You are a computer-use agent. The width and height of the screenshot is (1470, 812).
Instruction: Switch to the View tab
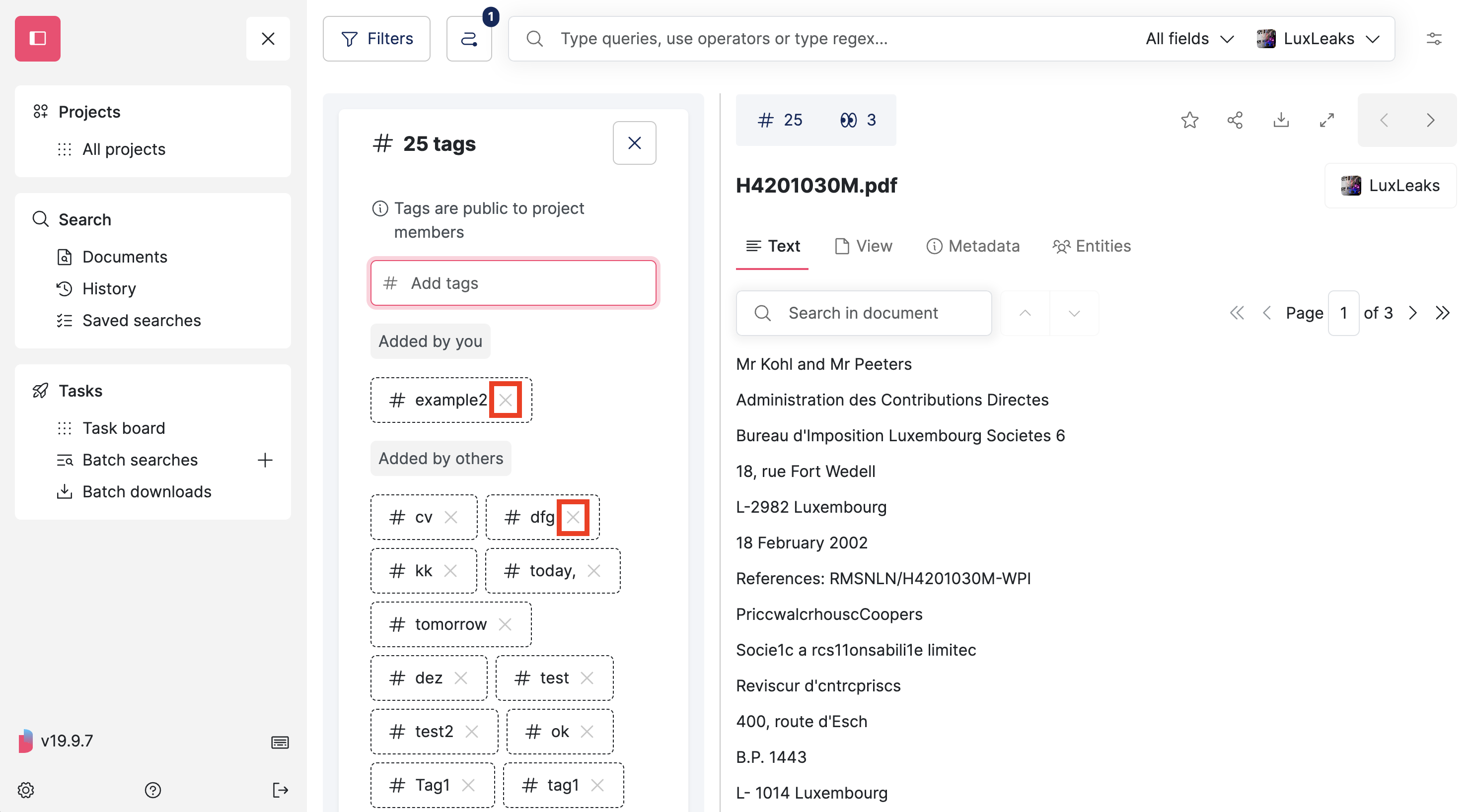(x=864, y=246)
